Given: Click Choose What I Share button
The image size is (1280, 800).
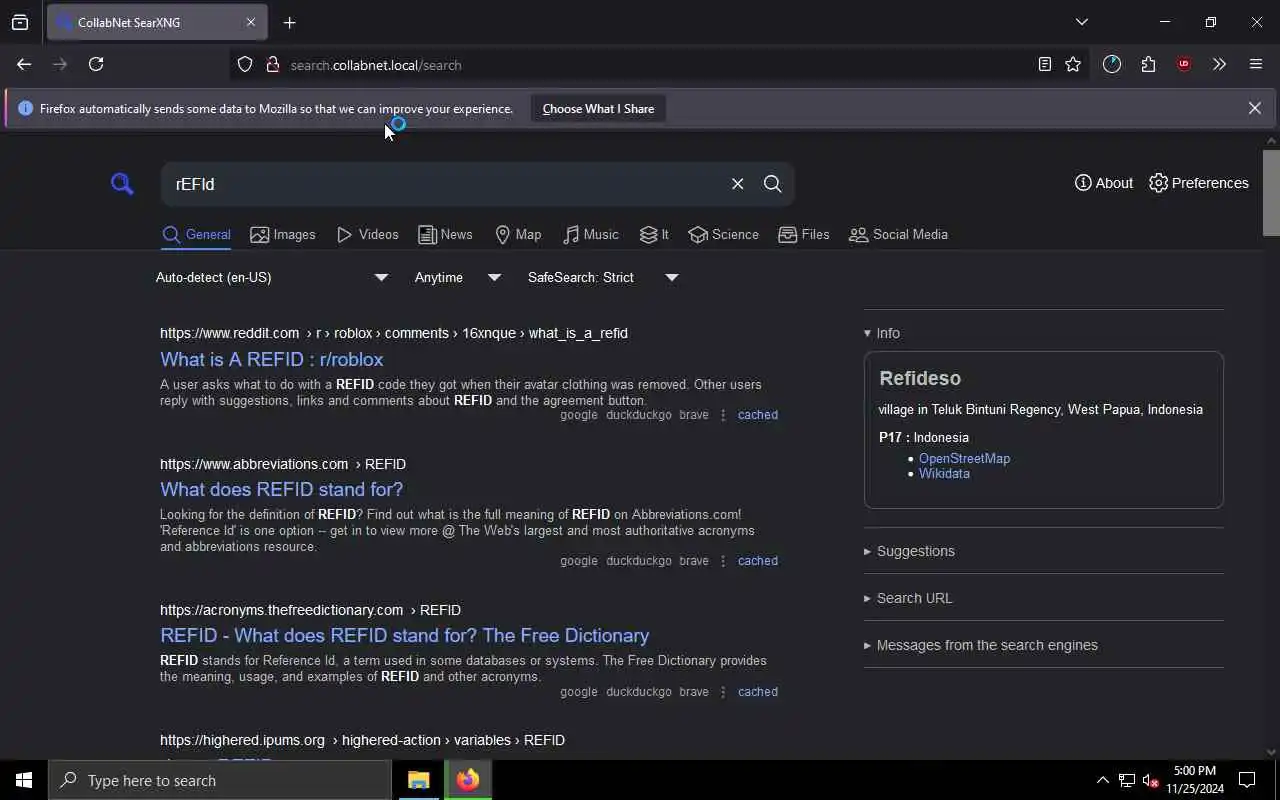Looking at the screenshot, I should [x=598, y=109].
